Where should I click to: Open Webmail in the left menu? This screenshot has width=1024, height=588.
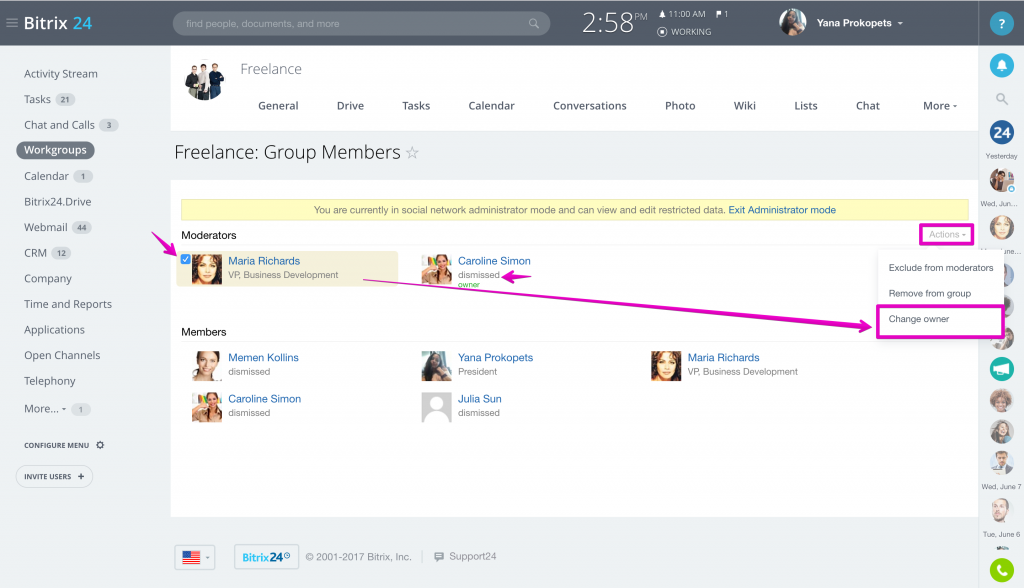coord(46,227)
